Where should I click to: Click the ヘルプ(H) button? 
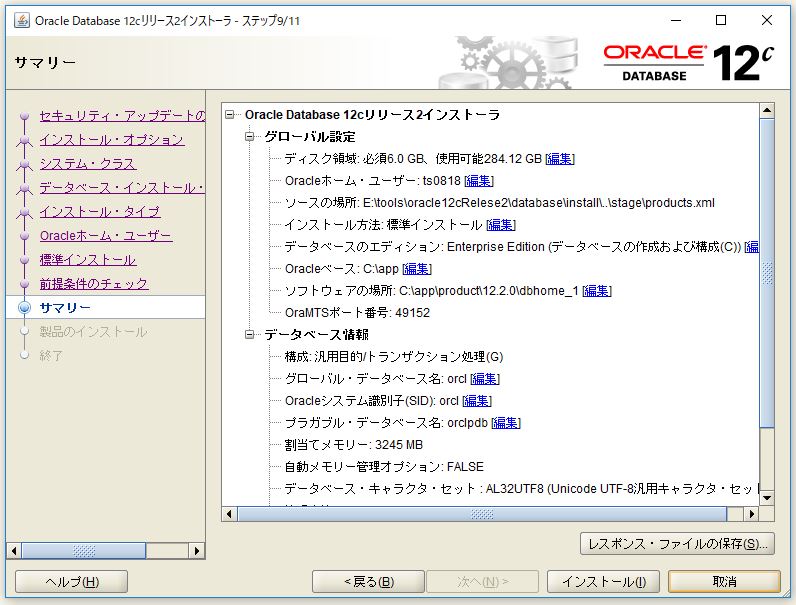click(x=72, y=582)
